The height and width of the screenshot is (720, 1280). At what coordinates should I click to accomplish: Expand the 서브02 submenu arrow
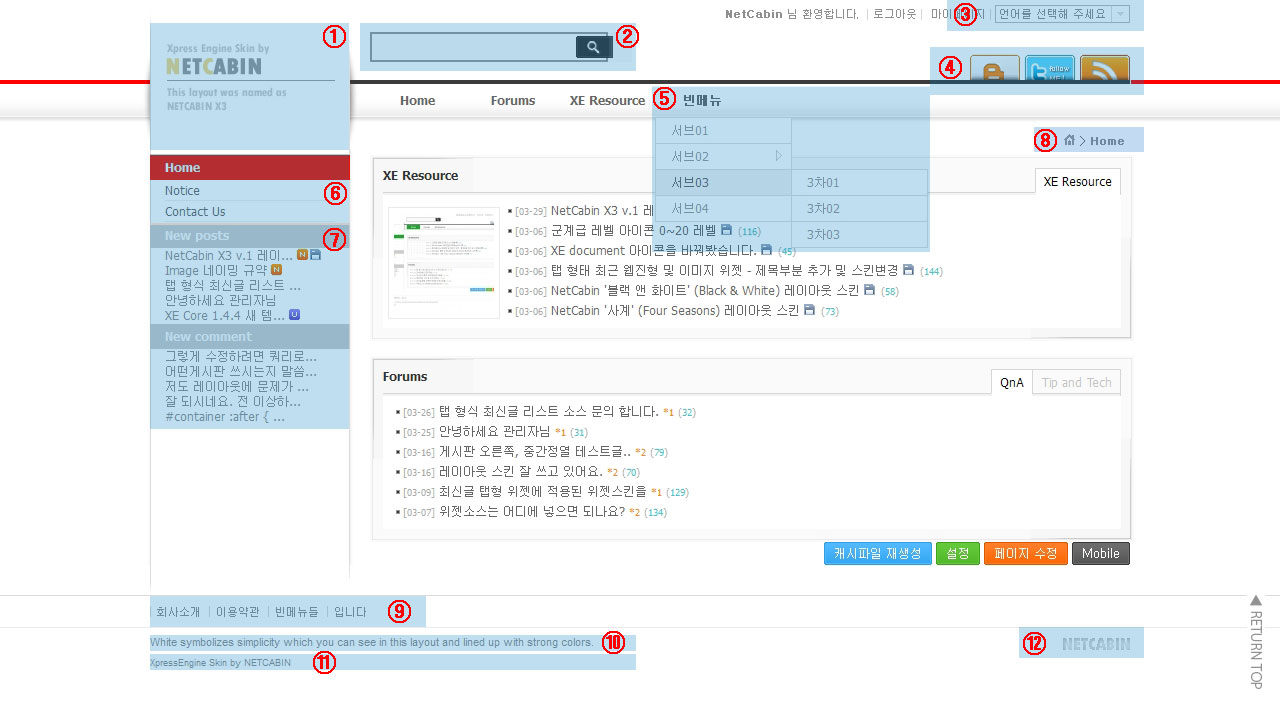pyautogui.click(x=779, y=156)
